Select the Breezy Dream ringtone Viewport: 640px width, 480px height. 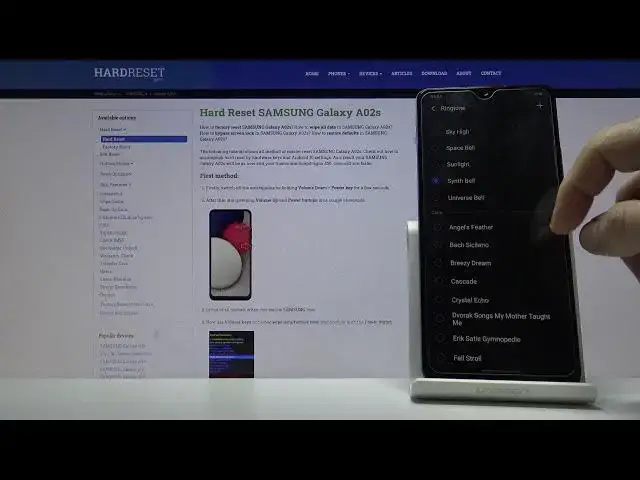[470, 263]
